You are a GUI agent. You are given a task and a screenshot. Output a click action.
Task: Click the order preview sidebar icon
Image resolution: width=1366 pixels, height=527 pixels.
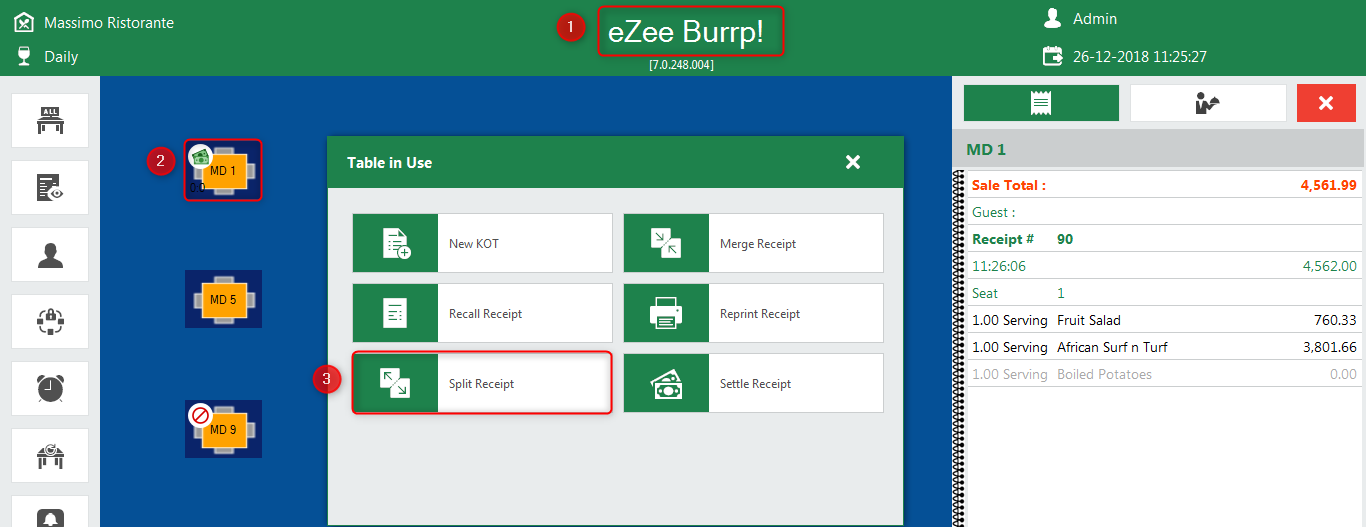pos(50,187)
